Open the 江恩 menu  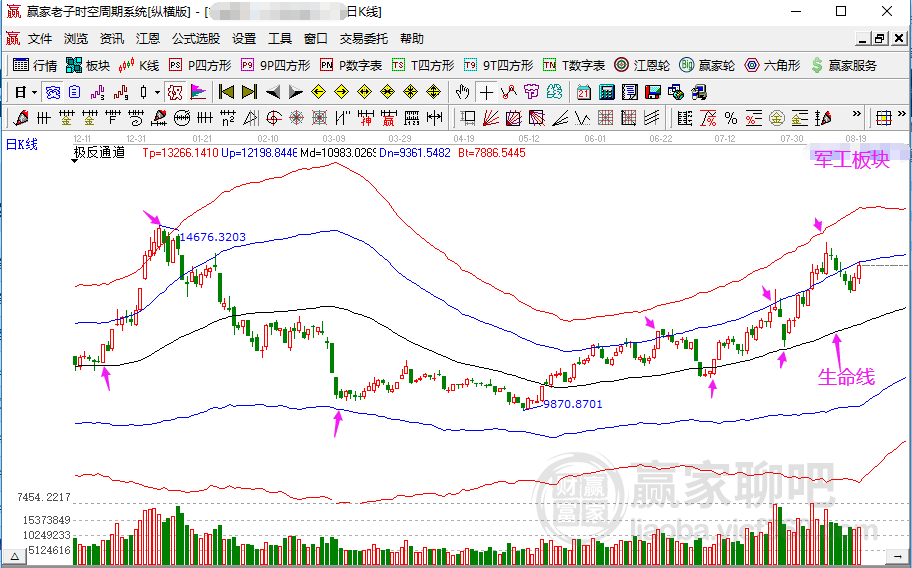pos(148,39)
